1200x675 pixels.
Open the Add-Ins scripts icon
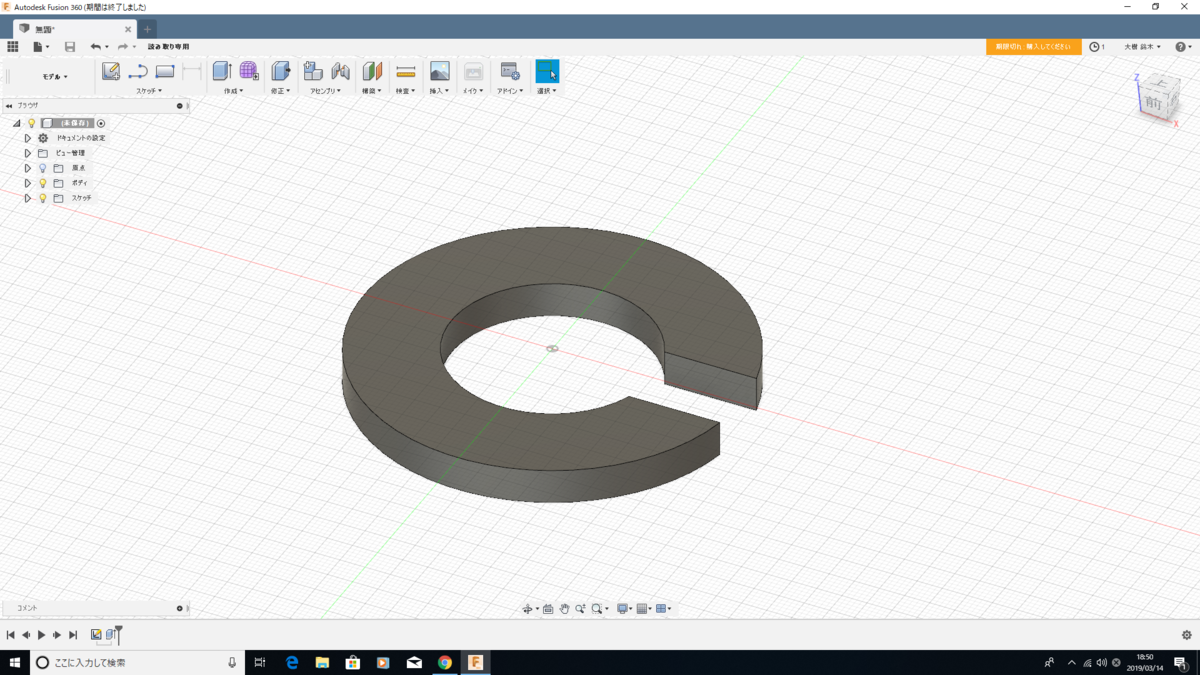coord(510,71)
